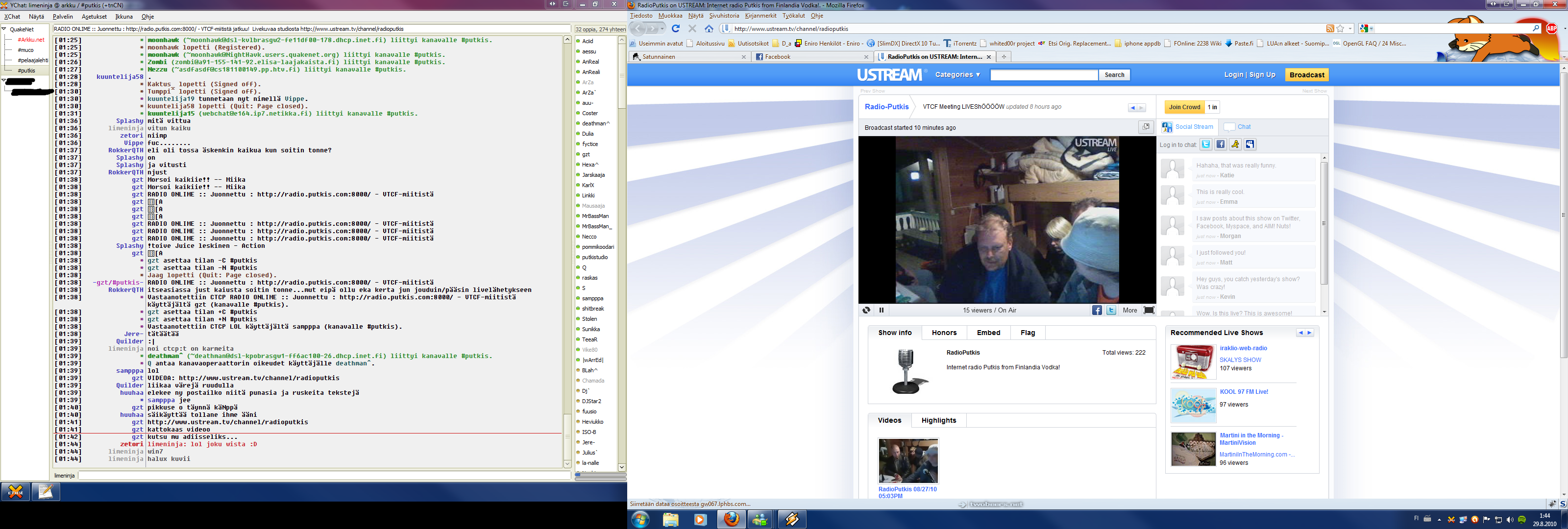Pause the Ustream video player
Viewport: 1568px width, 529px height.
pyautogui.click(x=882, y=311)
